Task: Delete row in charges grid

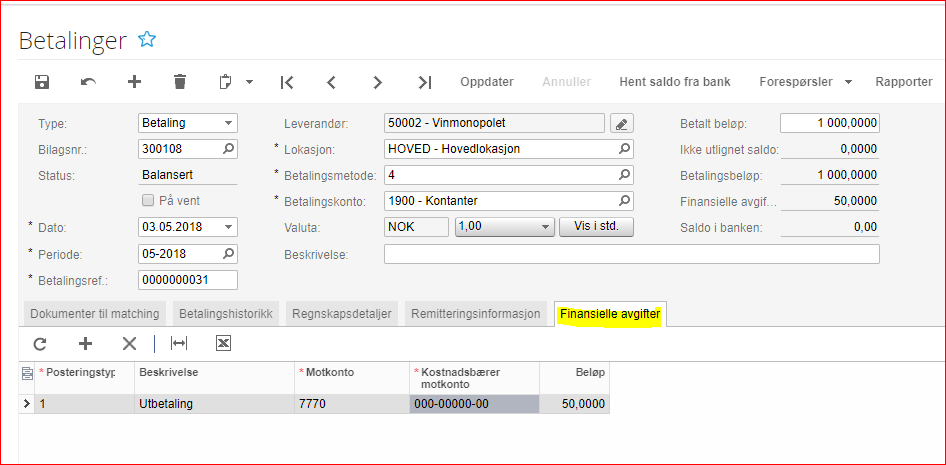Action: [129, 344]
